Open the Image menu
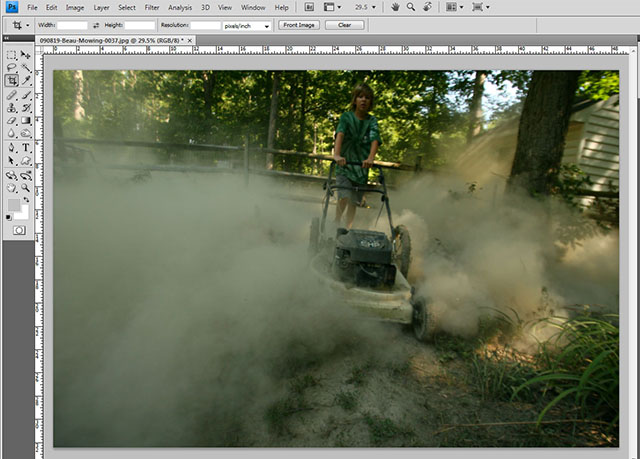 click(75, 7)
